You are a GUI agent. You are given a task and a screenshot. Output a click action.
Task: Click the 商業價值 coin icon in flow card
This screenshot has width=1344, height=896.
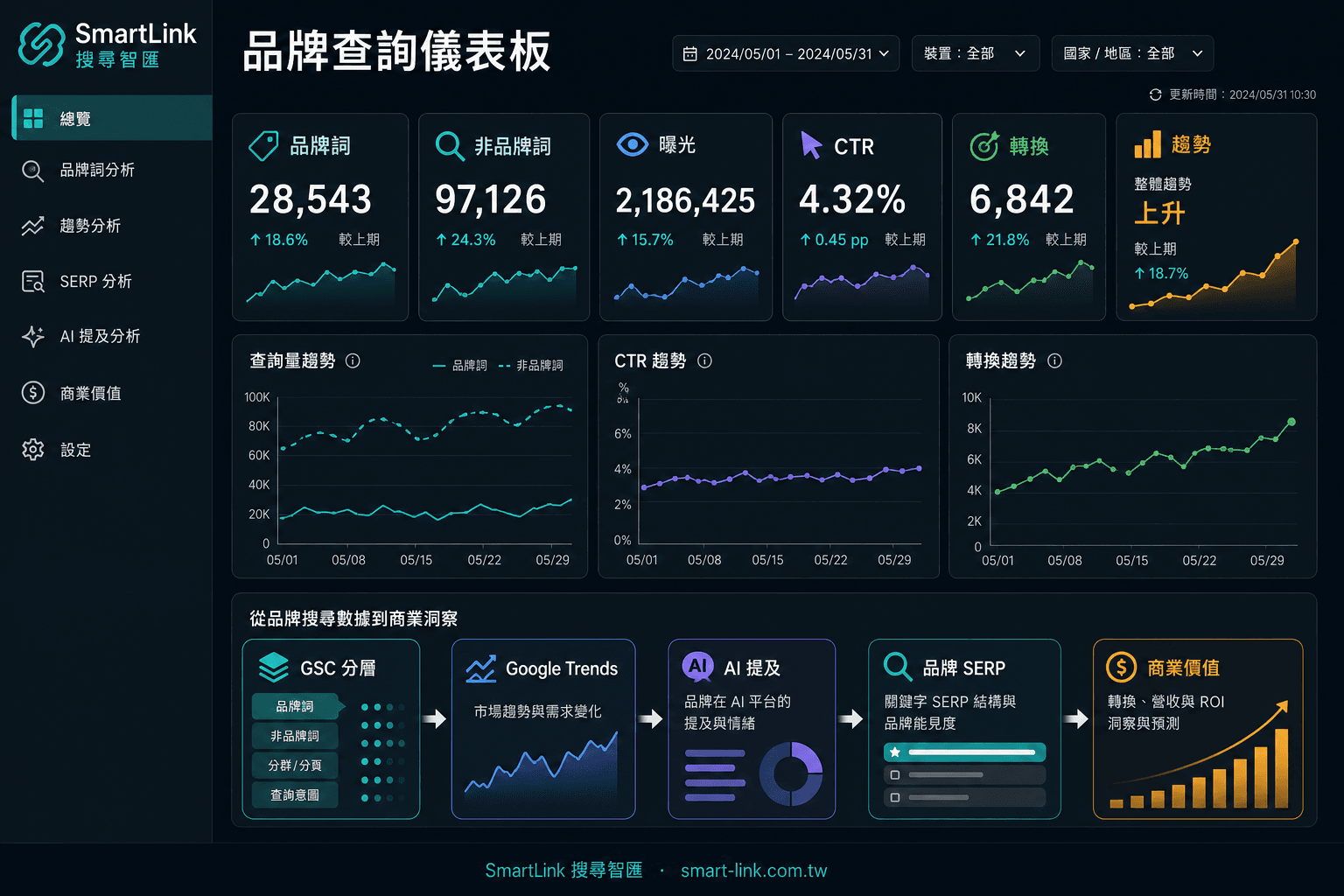pos(1121,668)
